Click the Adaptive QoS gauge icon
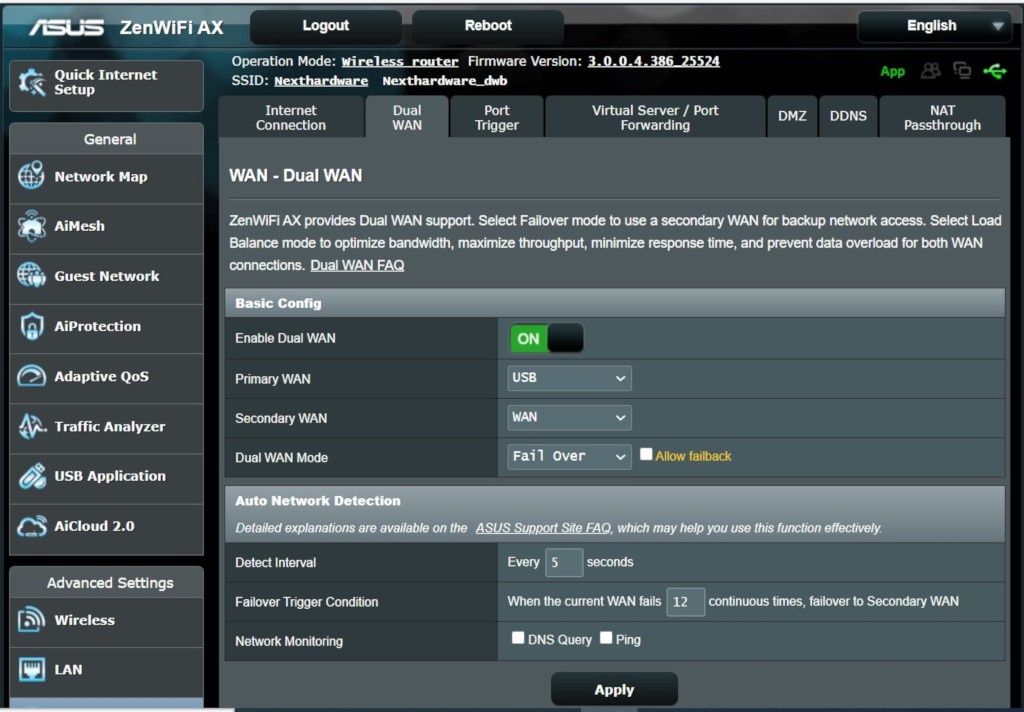This screenshot has height=712, width=1024. tap(31, 376)
